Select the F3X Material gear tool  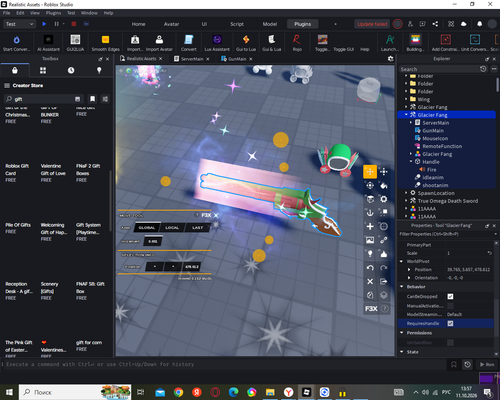[384, 199]
